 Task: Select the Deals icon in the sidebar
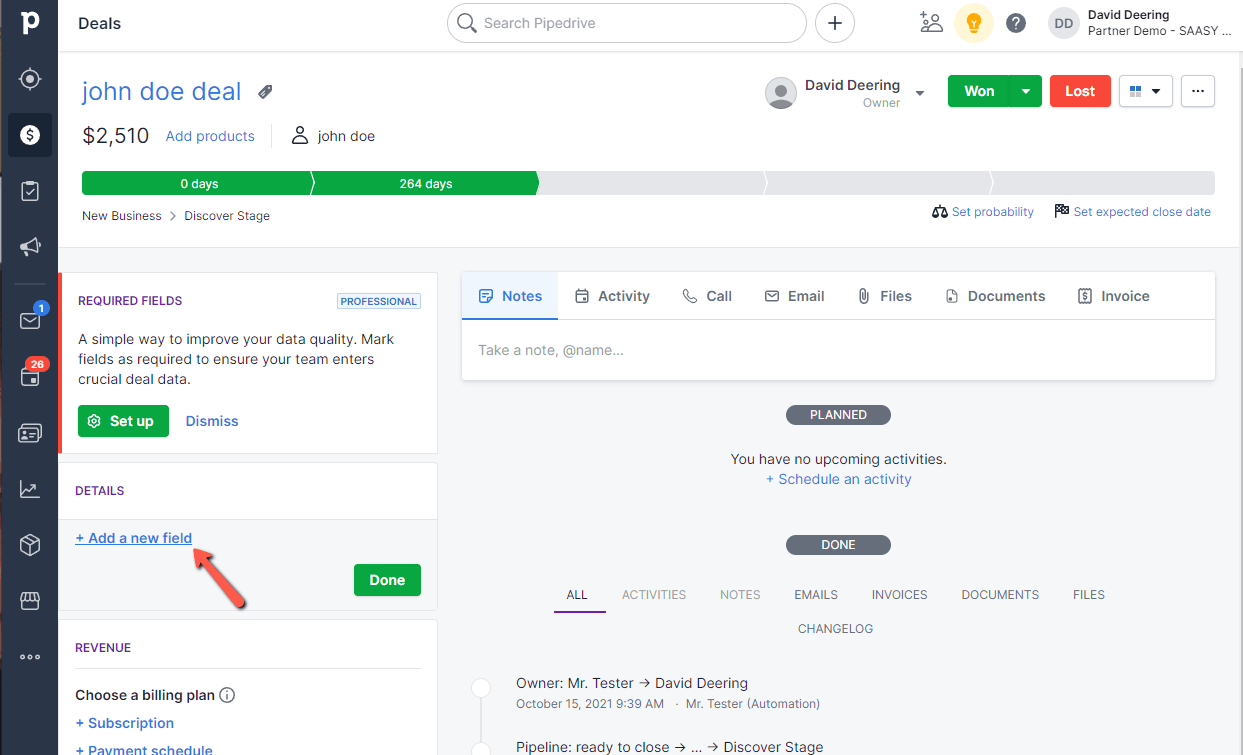[29, 135]
